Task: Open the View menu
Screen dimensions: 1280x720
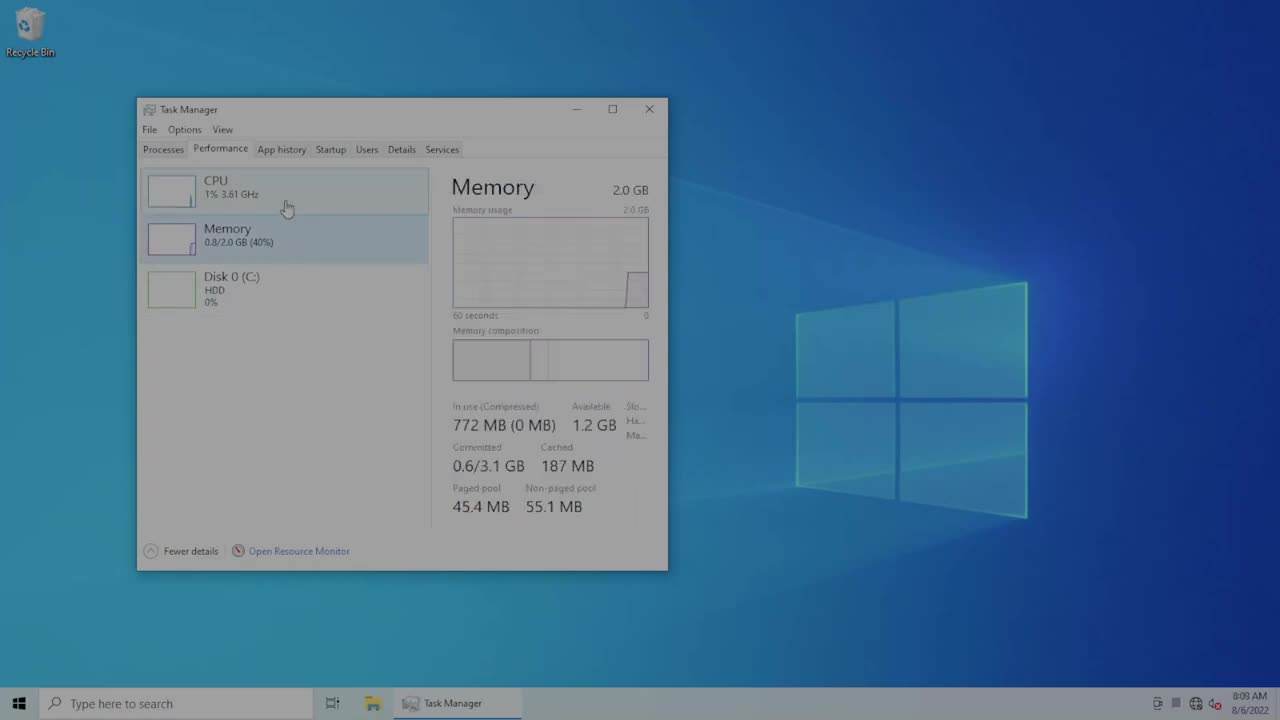Action: (222, 130)
